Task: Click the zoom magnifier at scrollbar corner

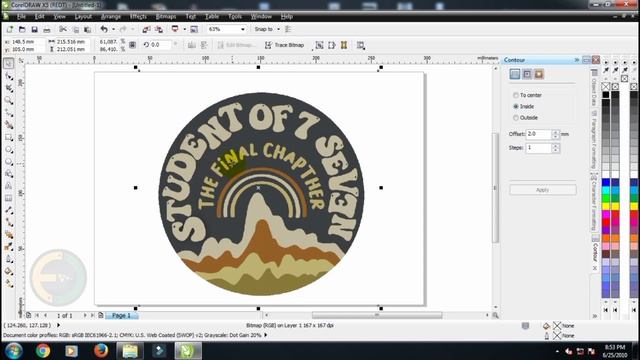Action: point(495,315)
